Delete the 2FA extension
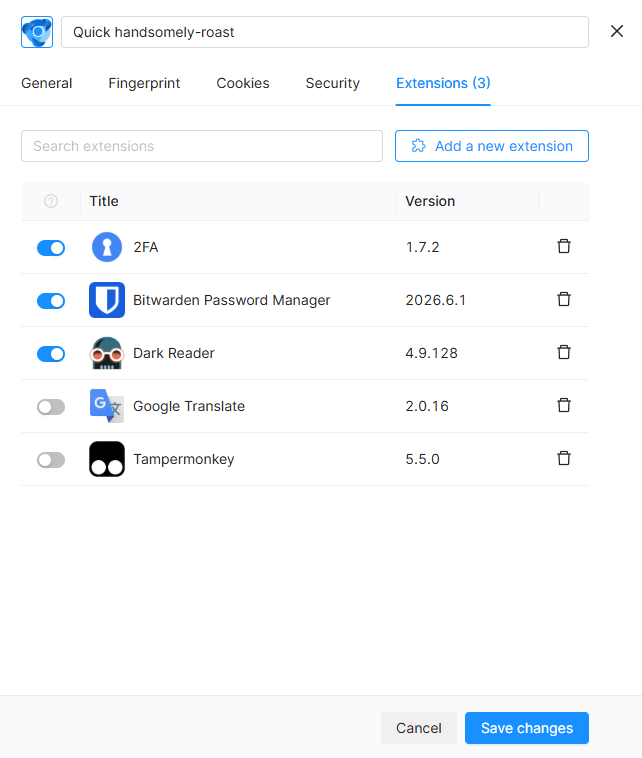The height and width of the screenshot is (758, 642). pyautogui.click(x=564, y=247)
